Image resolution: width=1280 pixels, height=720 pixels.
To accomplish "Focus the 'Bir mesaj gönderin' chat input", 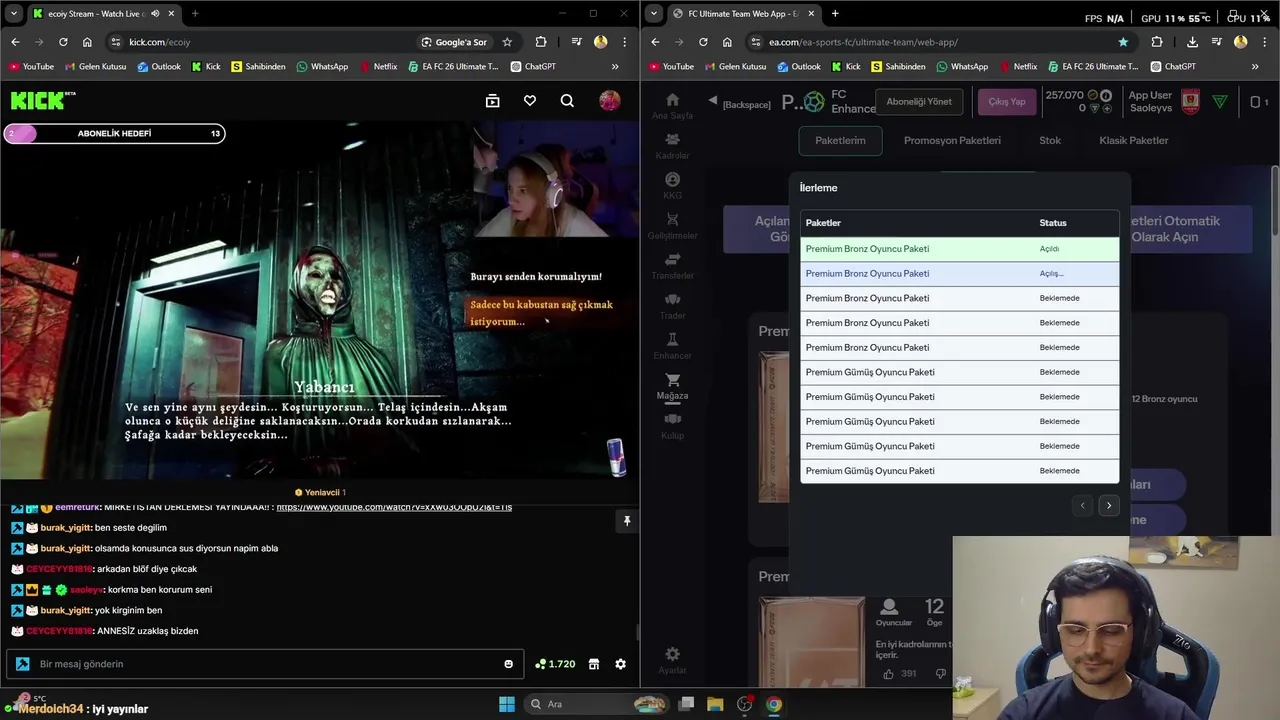I will (267, 664).
